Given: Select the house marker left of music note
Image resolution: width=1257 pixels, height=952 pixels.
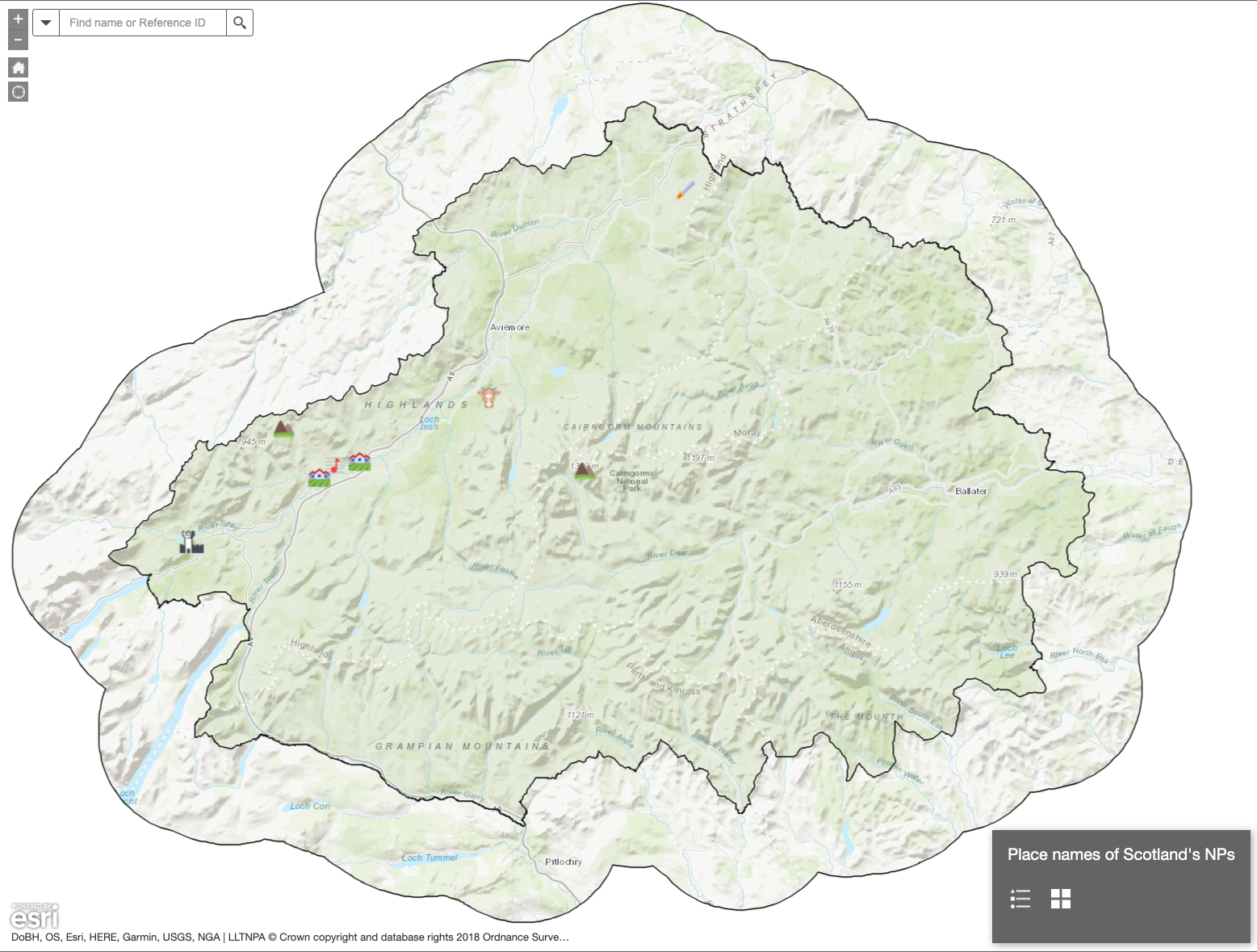Looking at the screenshot, I should pyautogui.click(x=320, y=478).
